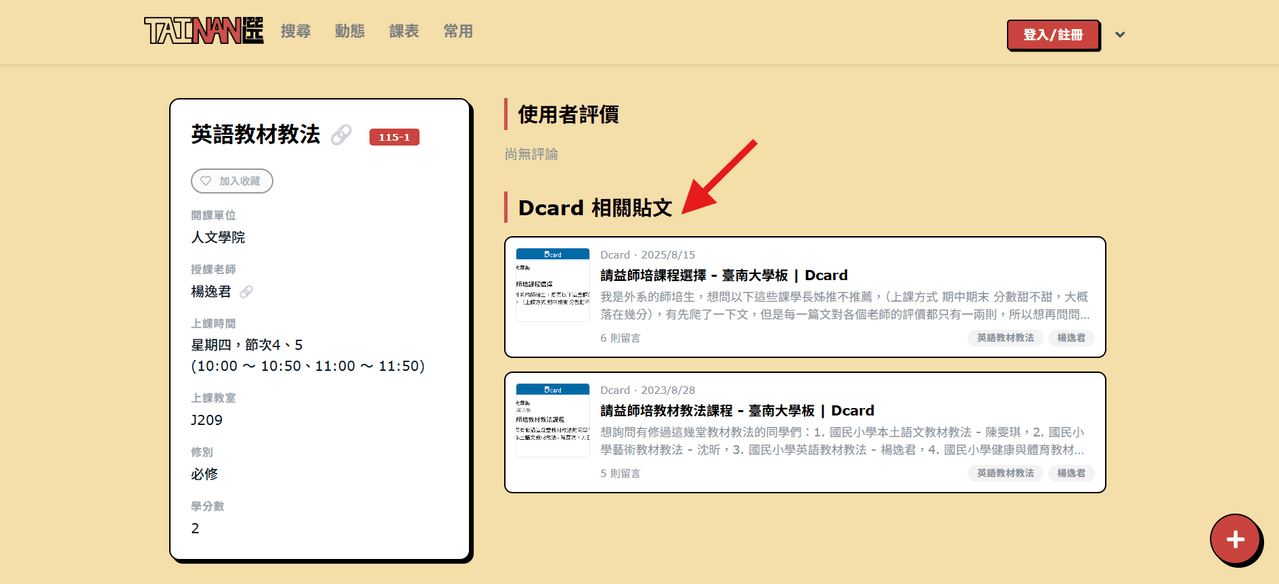The width and height of the screenshot is (1279, 584).
Task: Click the 登入/註冊 button
Action: pos(1053,34)
